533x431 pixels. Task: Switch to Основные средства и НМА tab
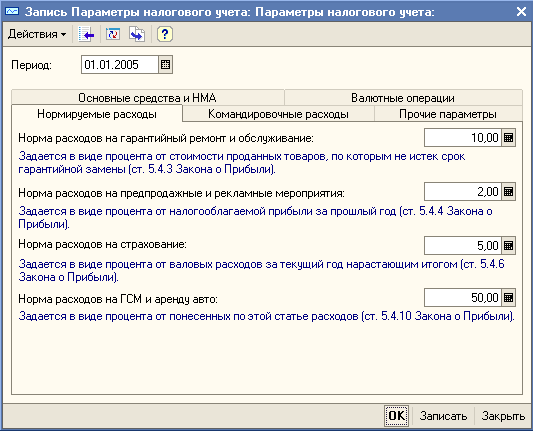148,98
